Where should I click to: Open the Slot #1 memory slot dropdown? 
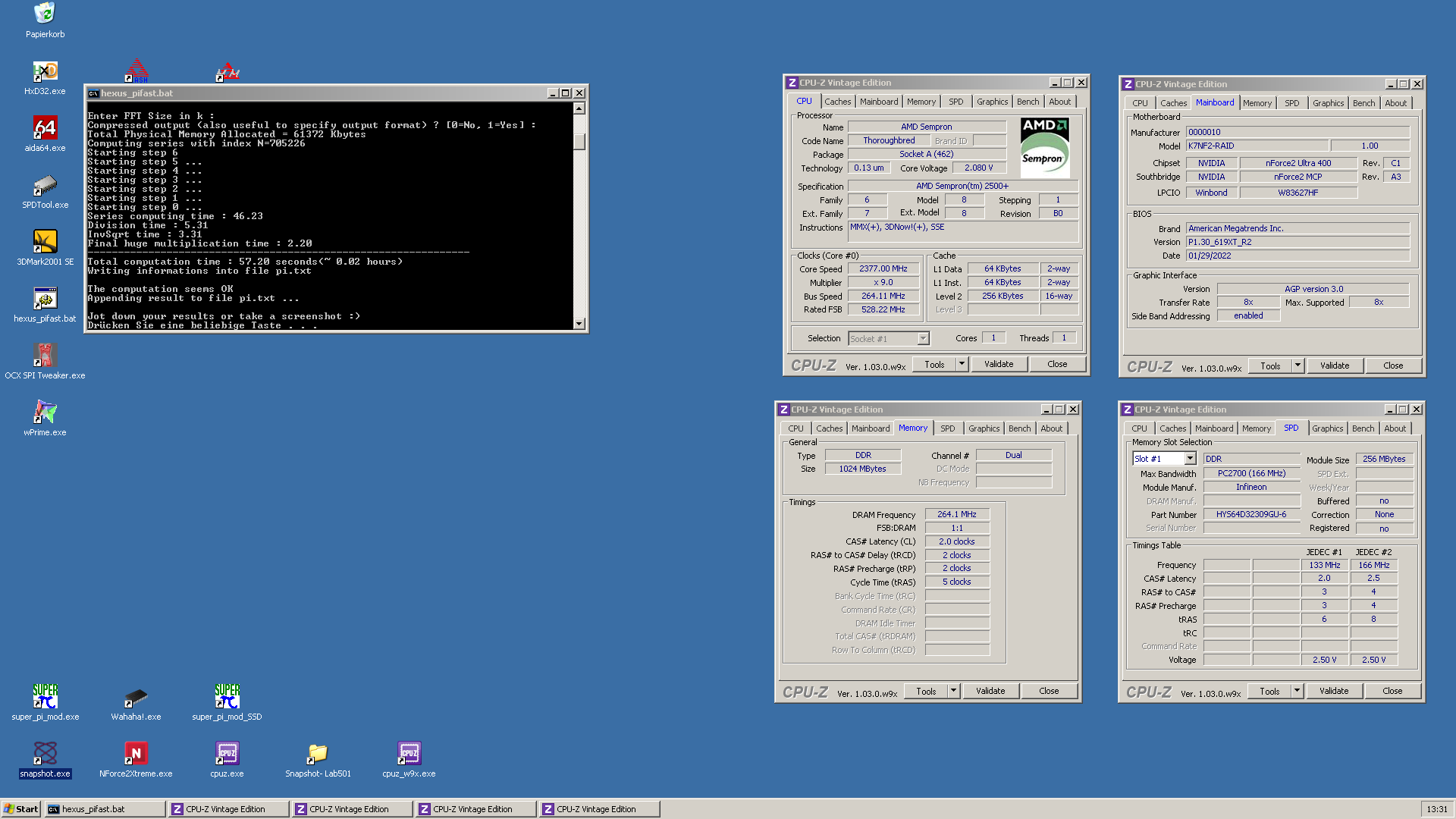(1190, 459)
